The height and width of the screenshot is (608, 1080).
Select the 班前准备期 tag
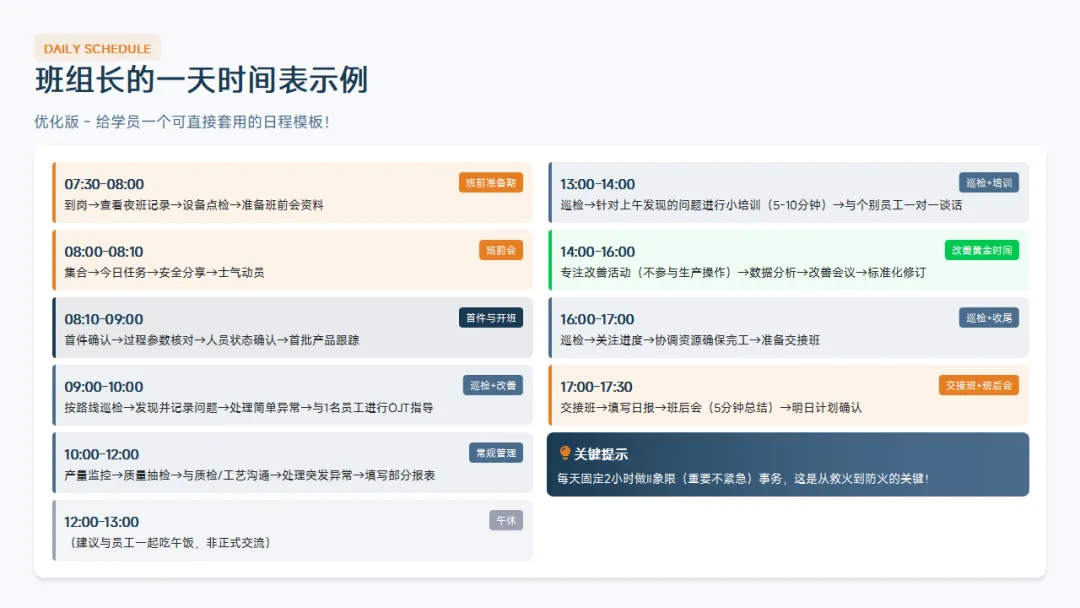[x=491, y=182]
